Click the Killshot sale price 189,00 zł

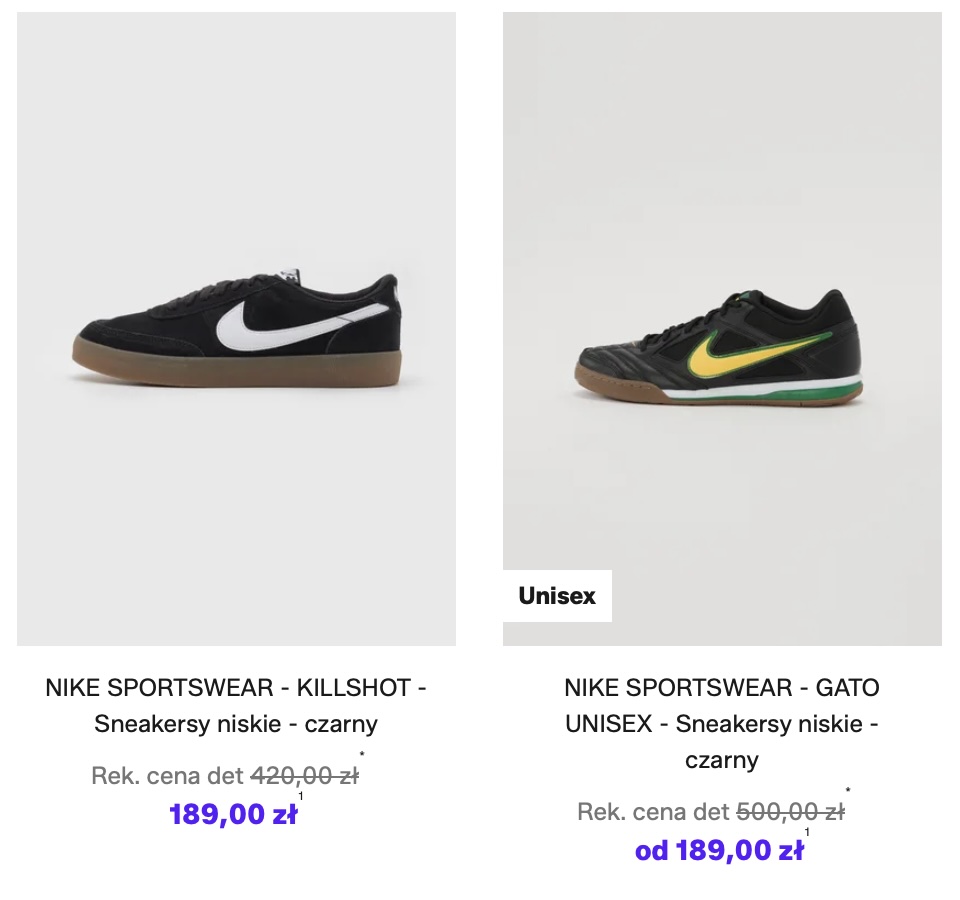pos(233,815)
